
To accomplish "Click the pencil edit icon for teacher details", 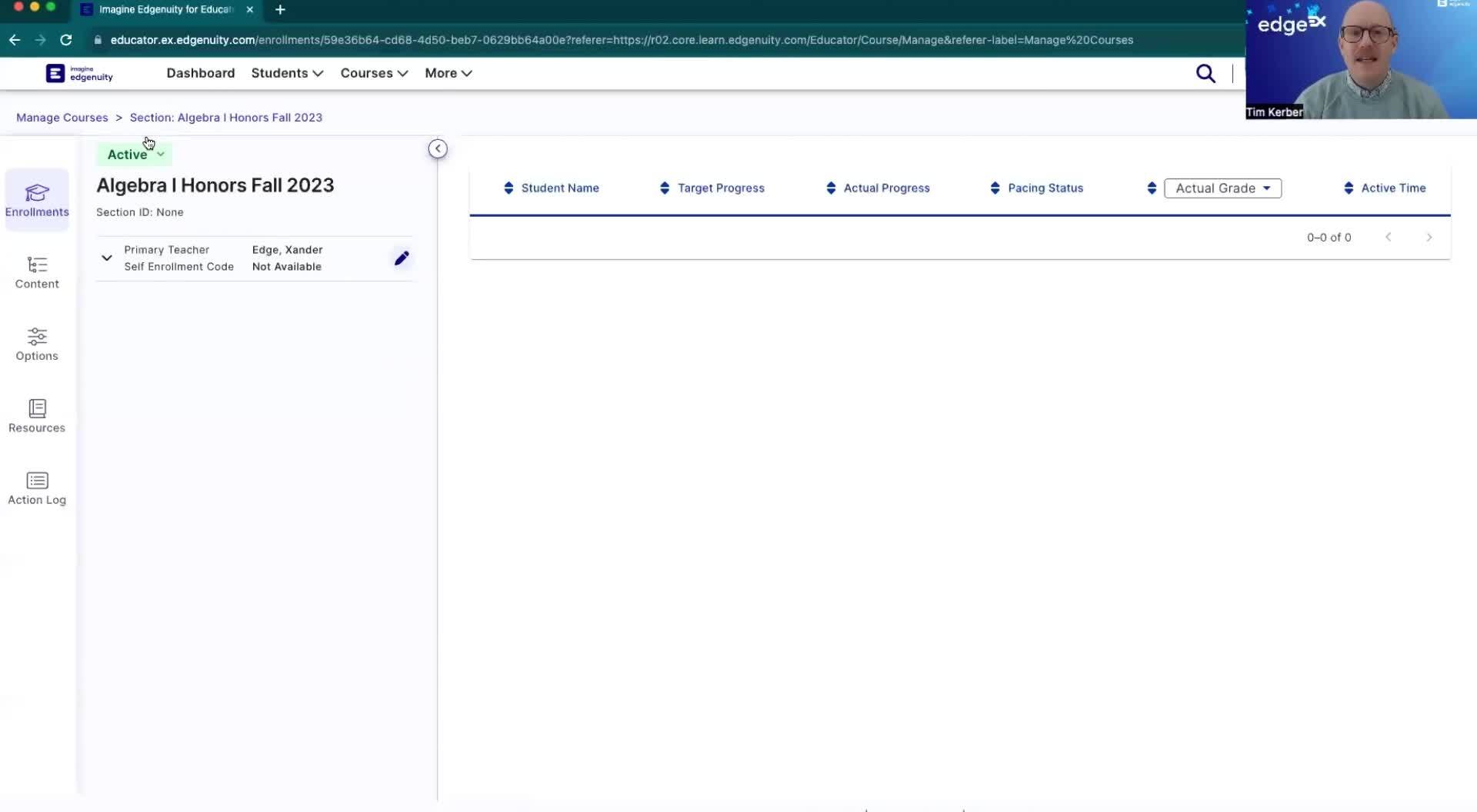I will pyautogui.click(x=402, y=258).
